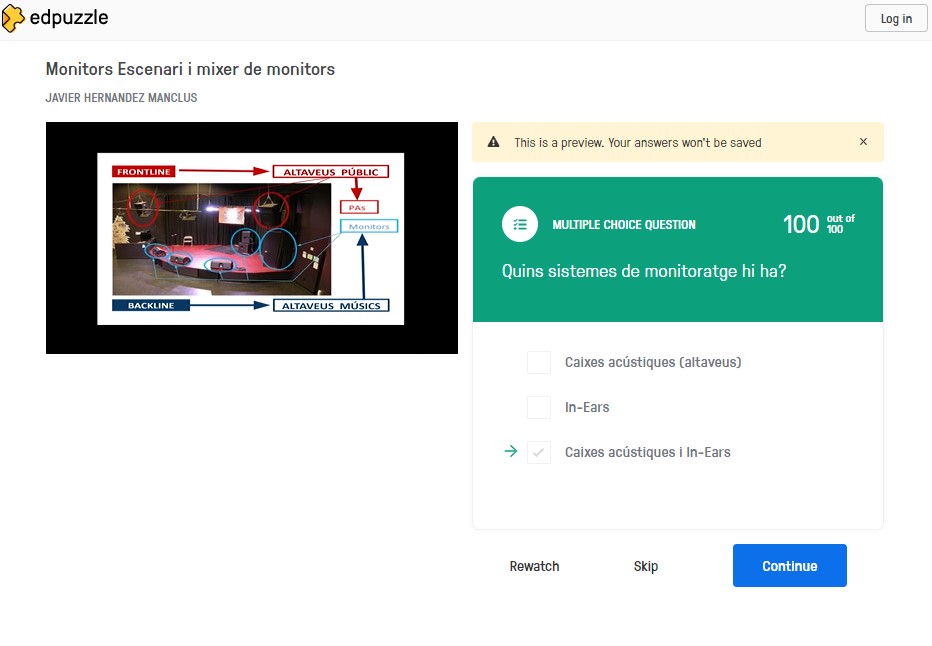
Task: Click author name JAVIER HERNANDEZ MANCLUS
Action: click(x=121, y=98)
